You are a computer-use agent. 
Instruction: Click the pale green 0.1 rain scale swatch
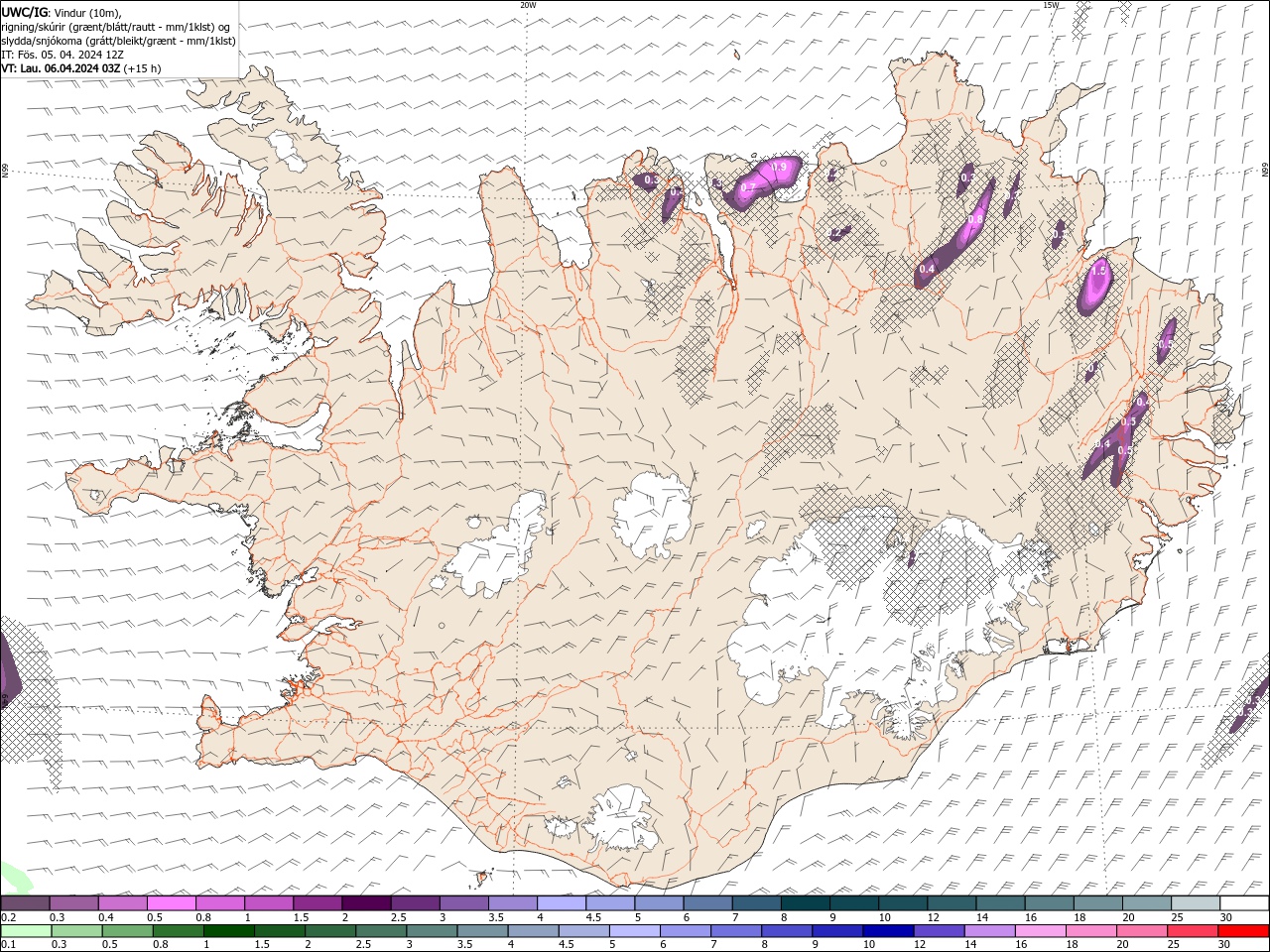coord(27,931)
